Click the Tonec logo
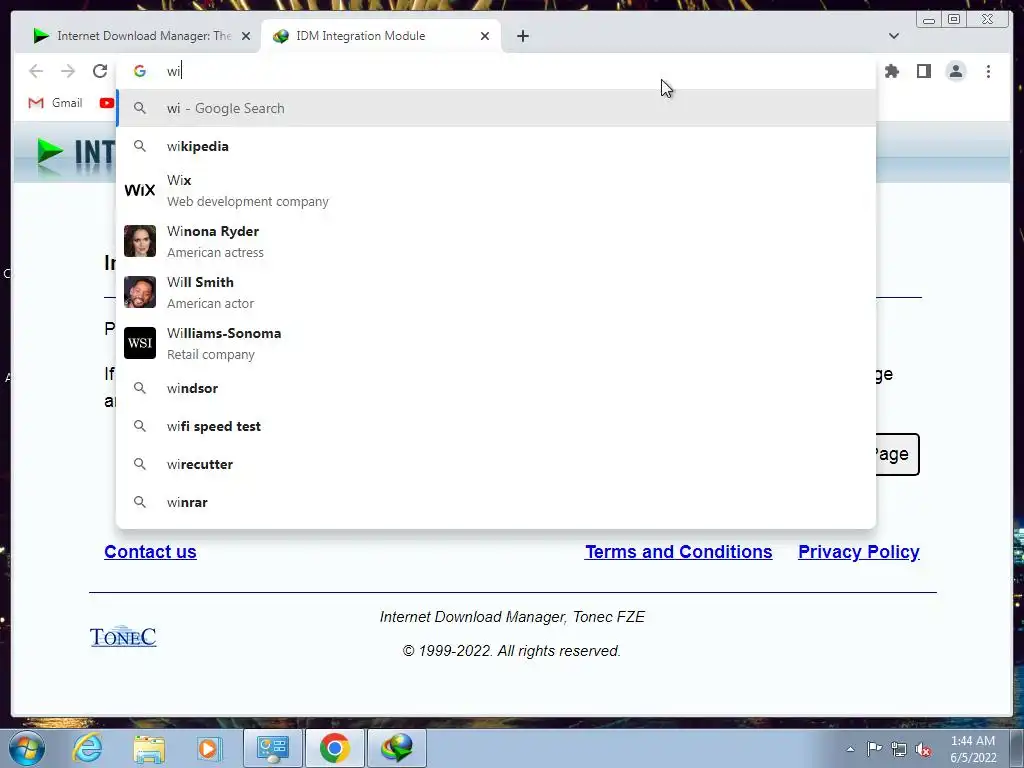The image size is (1024, 768). pos(123,637)
